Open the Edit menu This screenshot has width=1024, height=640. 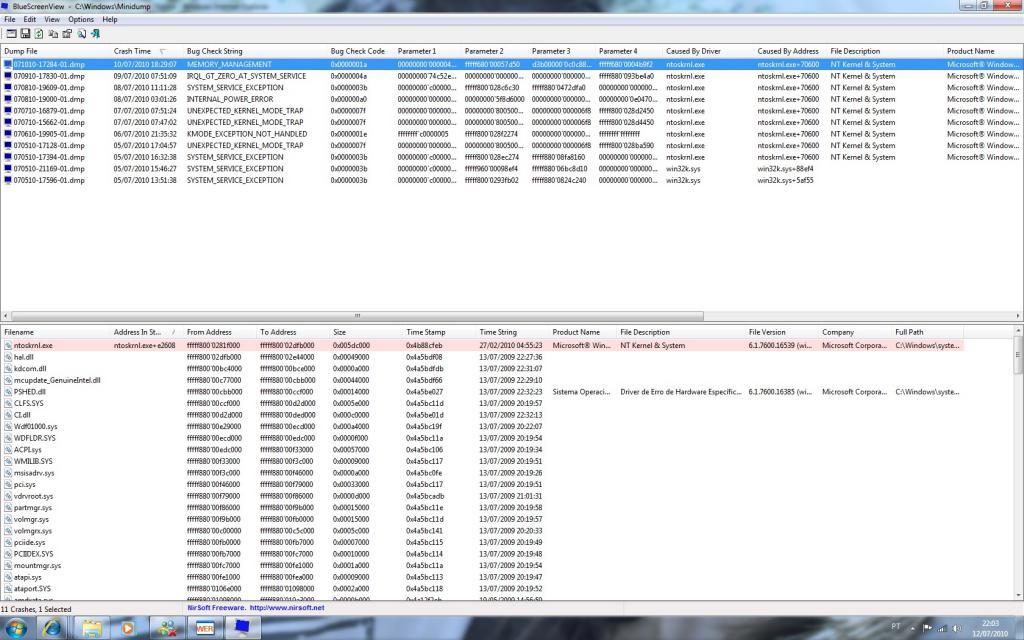click(x=30, y=20)
